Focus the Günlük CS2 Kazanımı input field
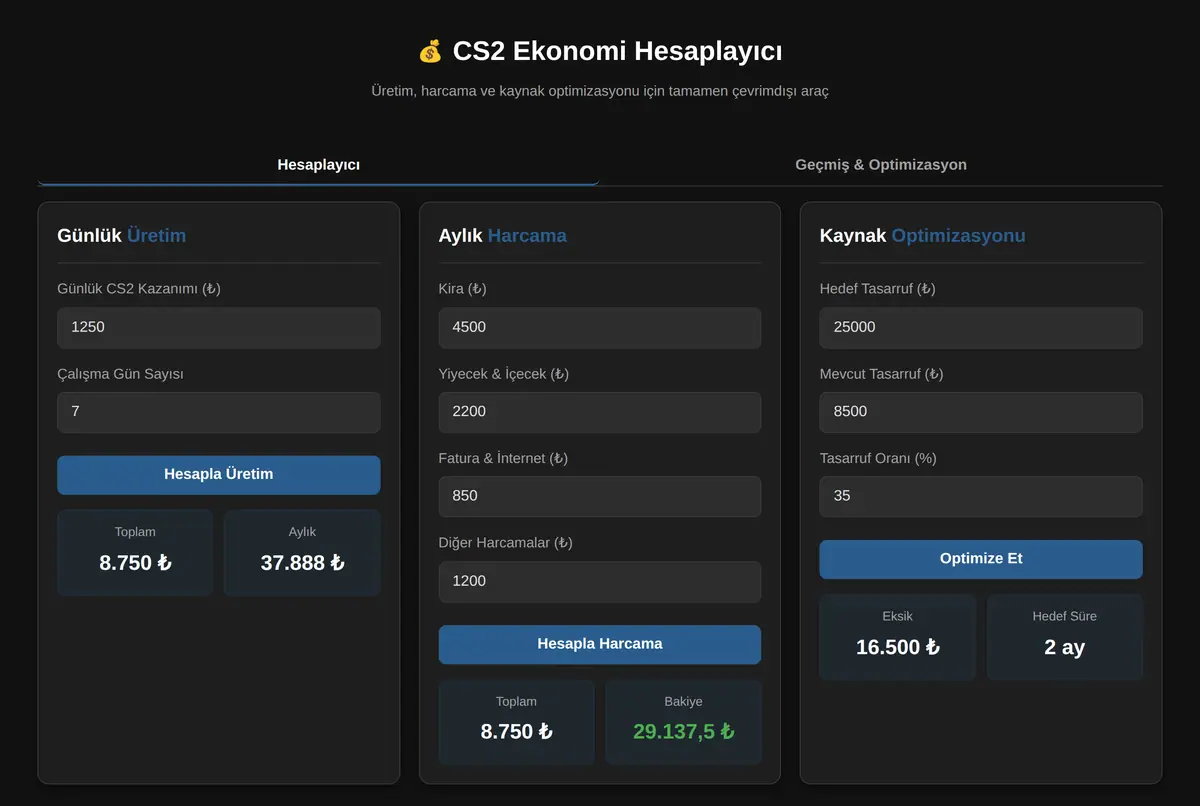 [x=218, y=327]
